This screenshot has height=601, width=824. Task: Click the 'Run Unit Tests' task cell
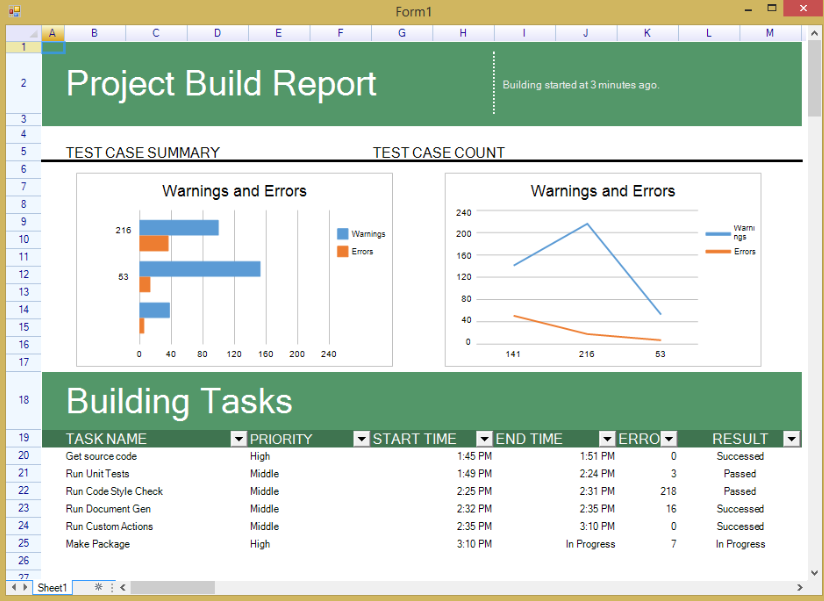pos(97,474)
